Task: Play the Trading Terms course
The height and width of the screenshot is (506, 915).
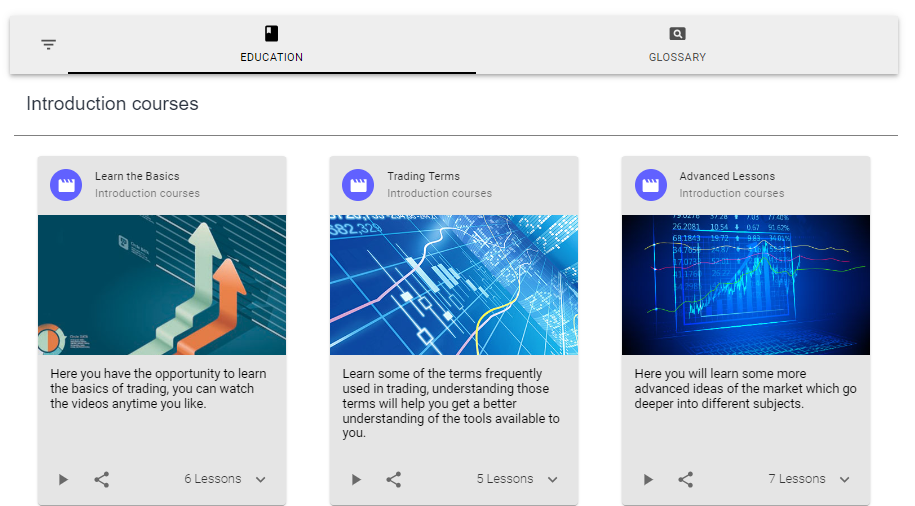Action: (355, 480)
